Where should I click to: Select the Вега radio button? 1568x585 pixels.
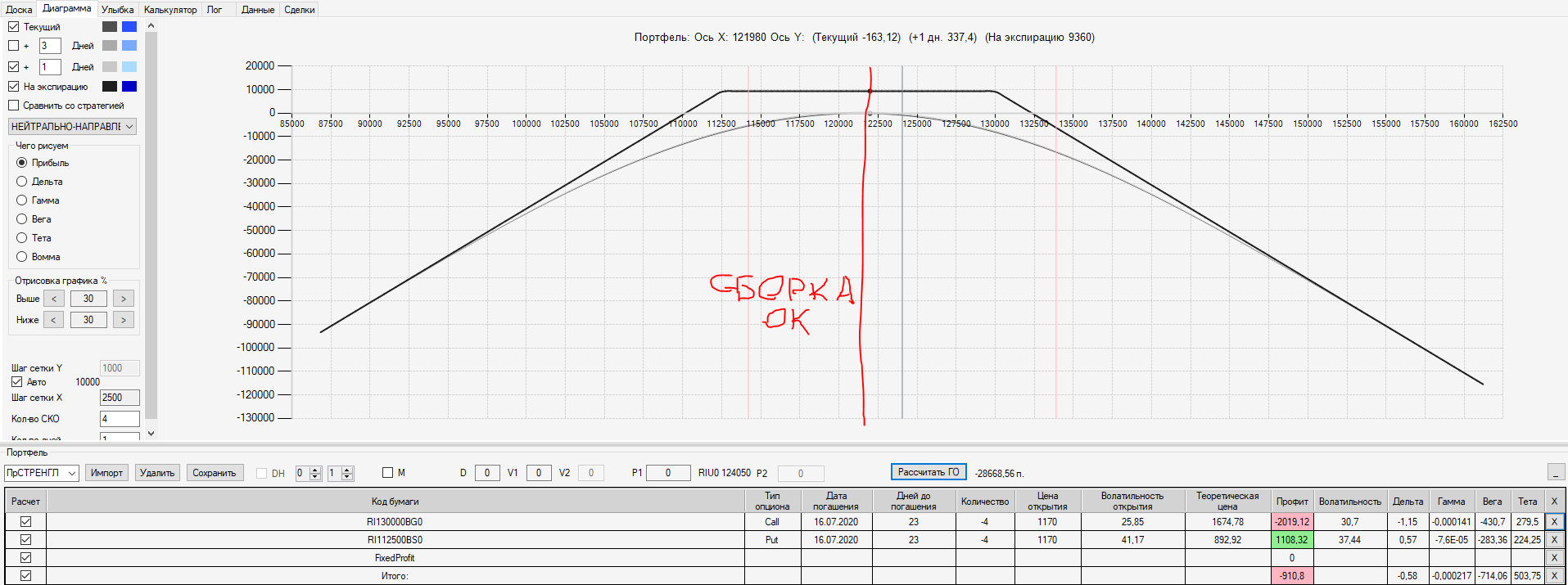coord(22,219)
